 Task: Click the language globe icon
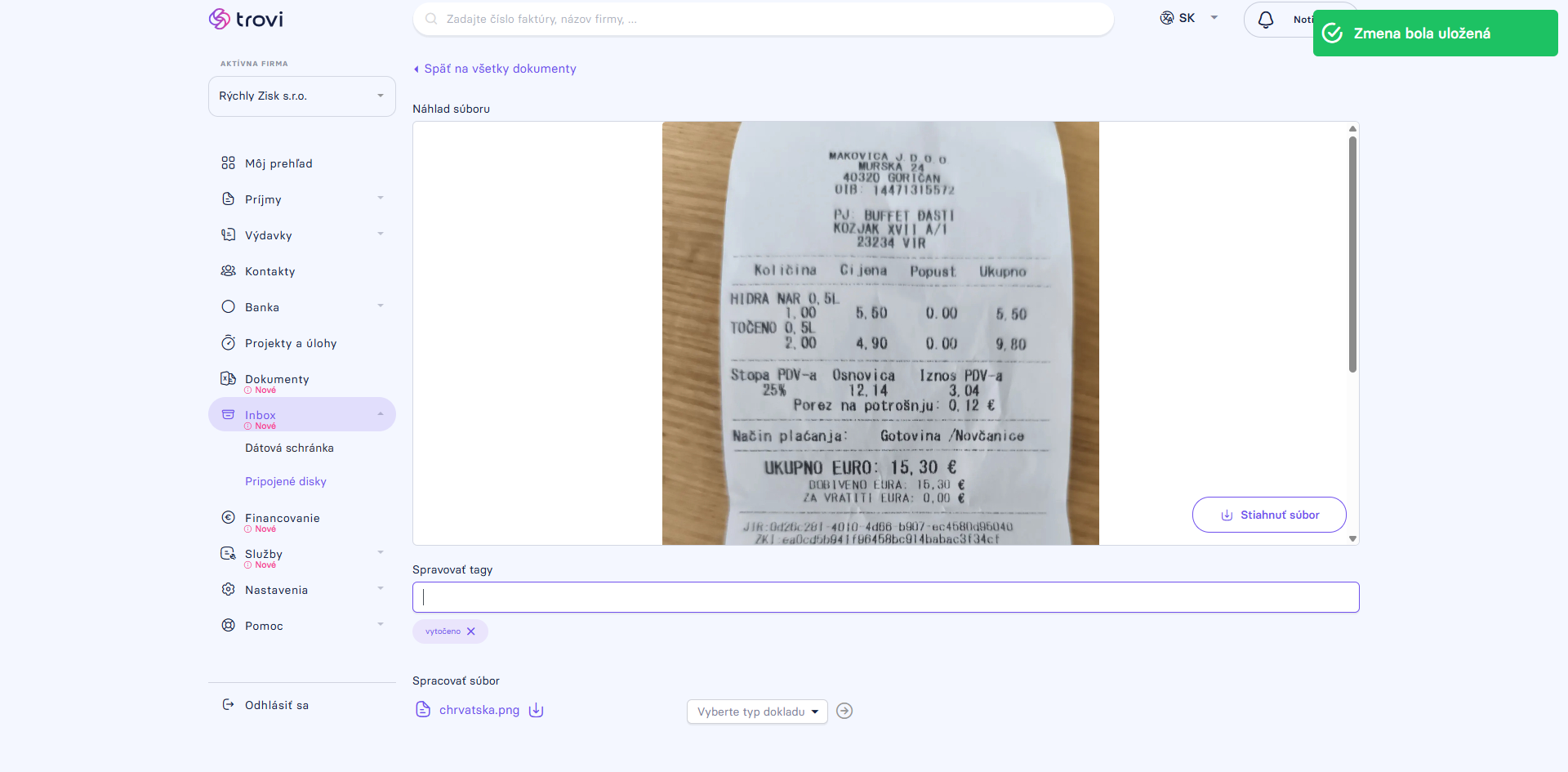1167,18
